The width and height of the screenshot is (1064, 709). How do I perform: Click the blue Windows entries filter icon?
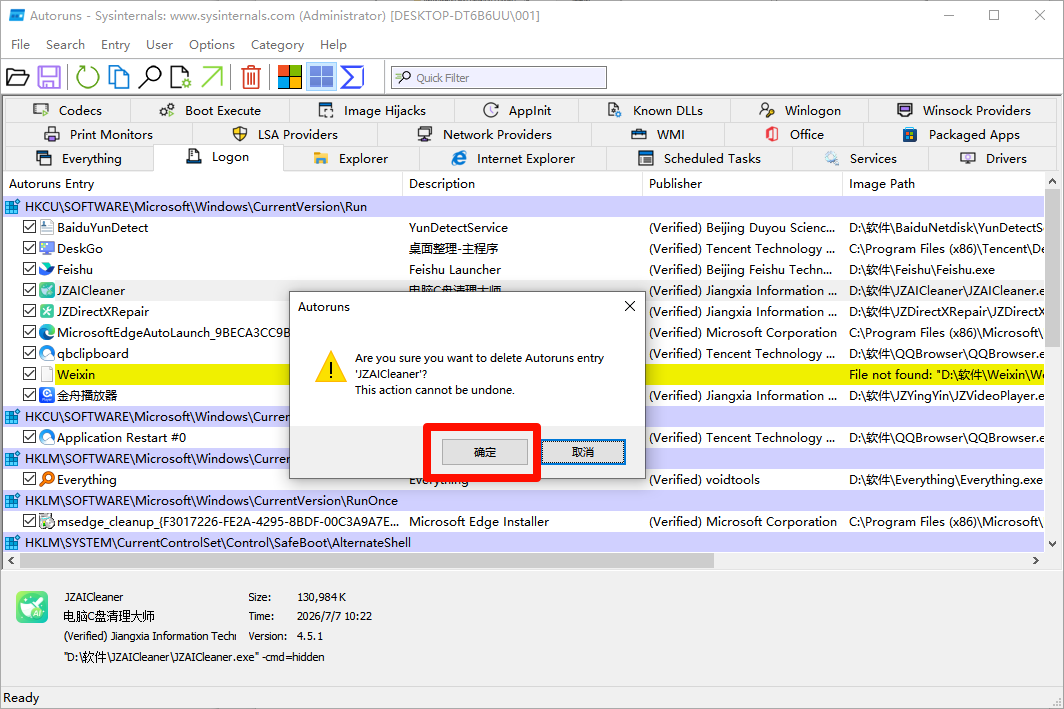pyautogui.click(x=321, y=77)
